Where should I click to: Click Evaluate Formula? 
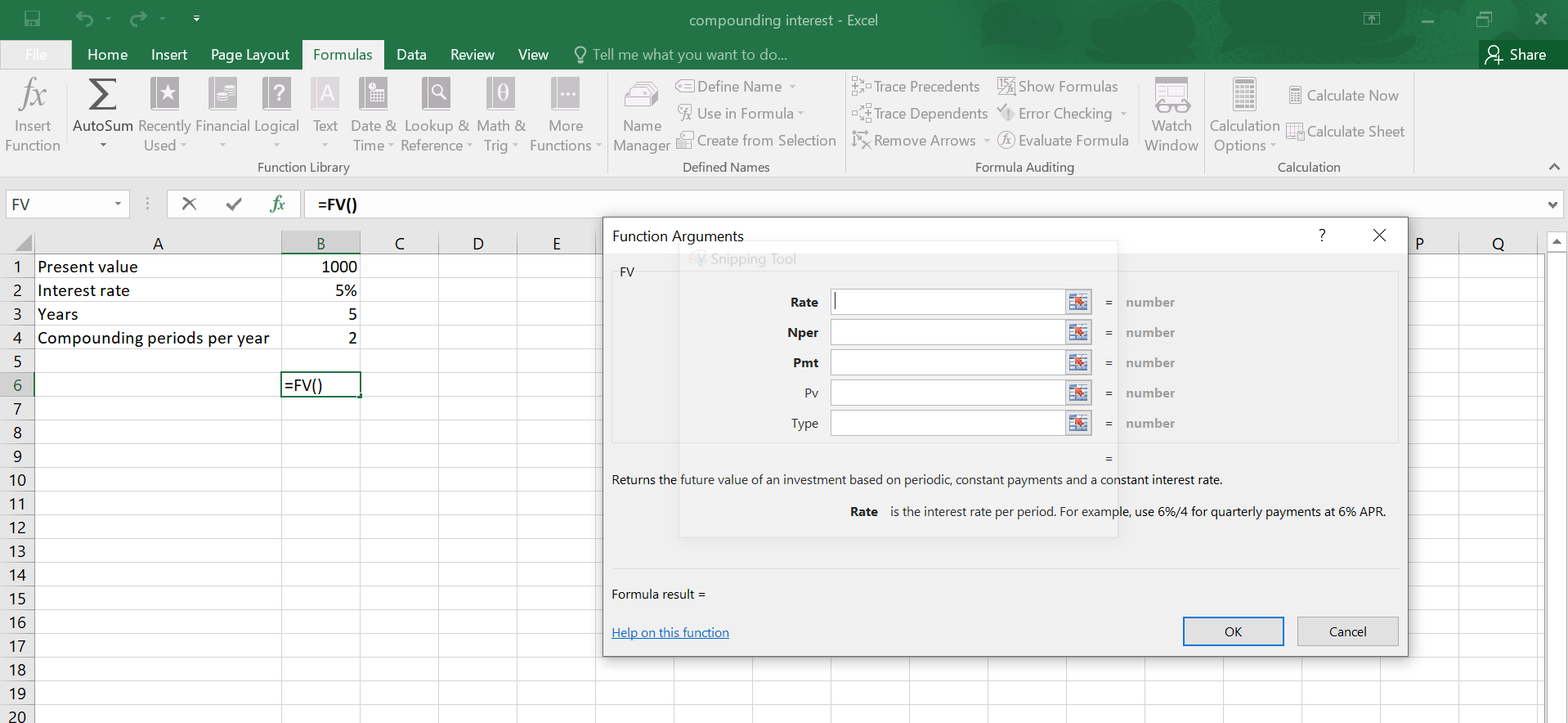point(1064,141)
